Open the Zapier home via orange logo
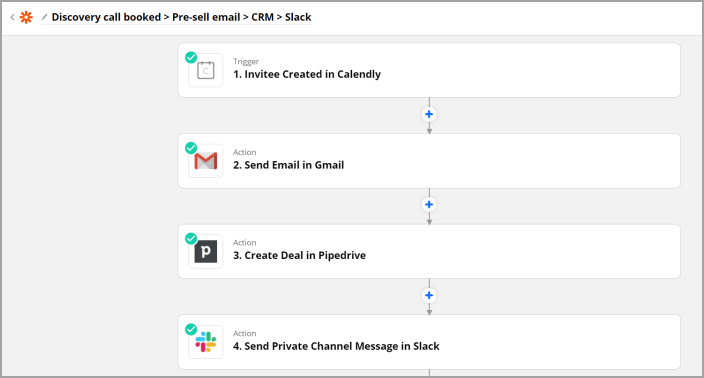This screenshot has height=378, width=704. tap(26, 18)
